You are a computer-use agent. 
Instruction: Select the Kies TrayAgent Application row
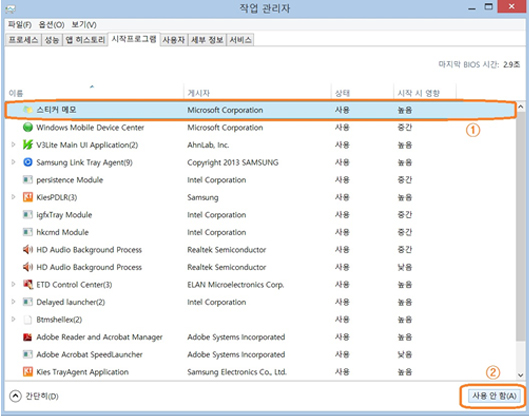tap(260, 372)
